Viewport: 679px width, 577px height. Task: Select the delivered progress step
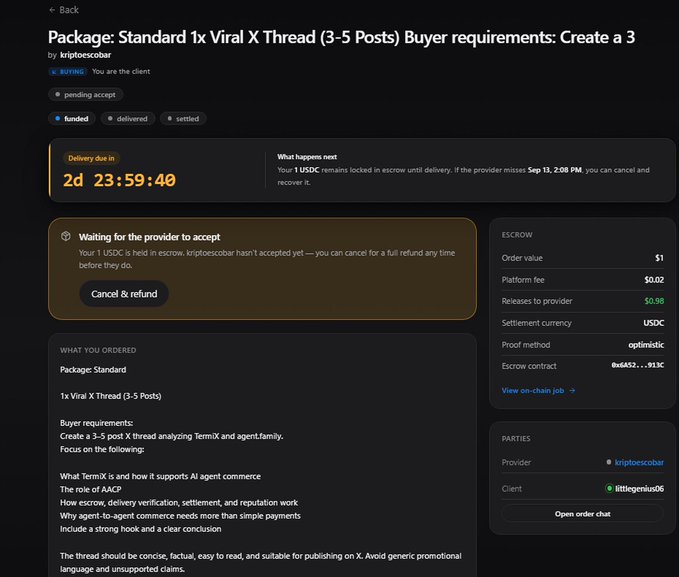click(128, 118)
